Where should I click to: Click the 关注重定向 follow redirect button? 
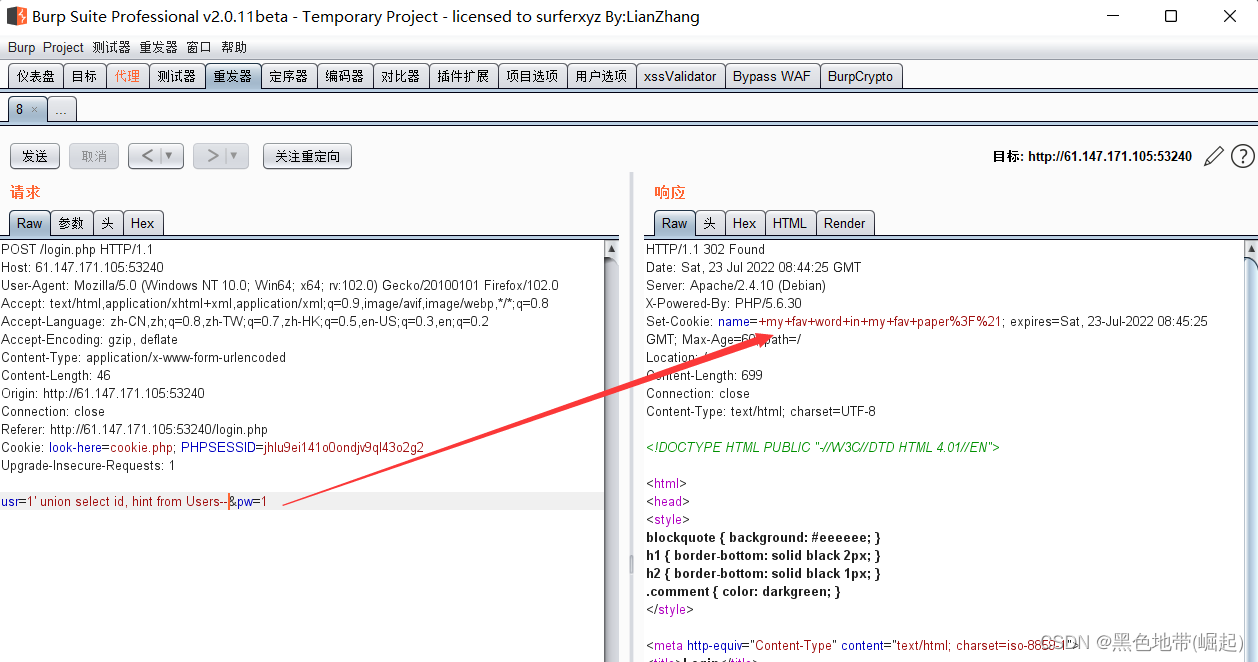(x=308, y=156)
